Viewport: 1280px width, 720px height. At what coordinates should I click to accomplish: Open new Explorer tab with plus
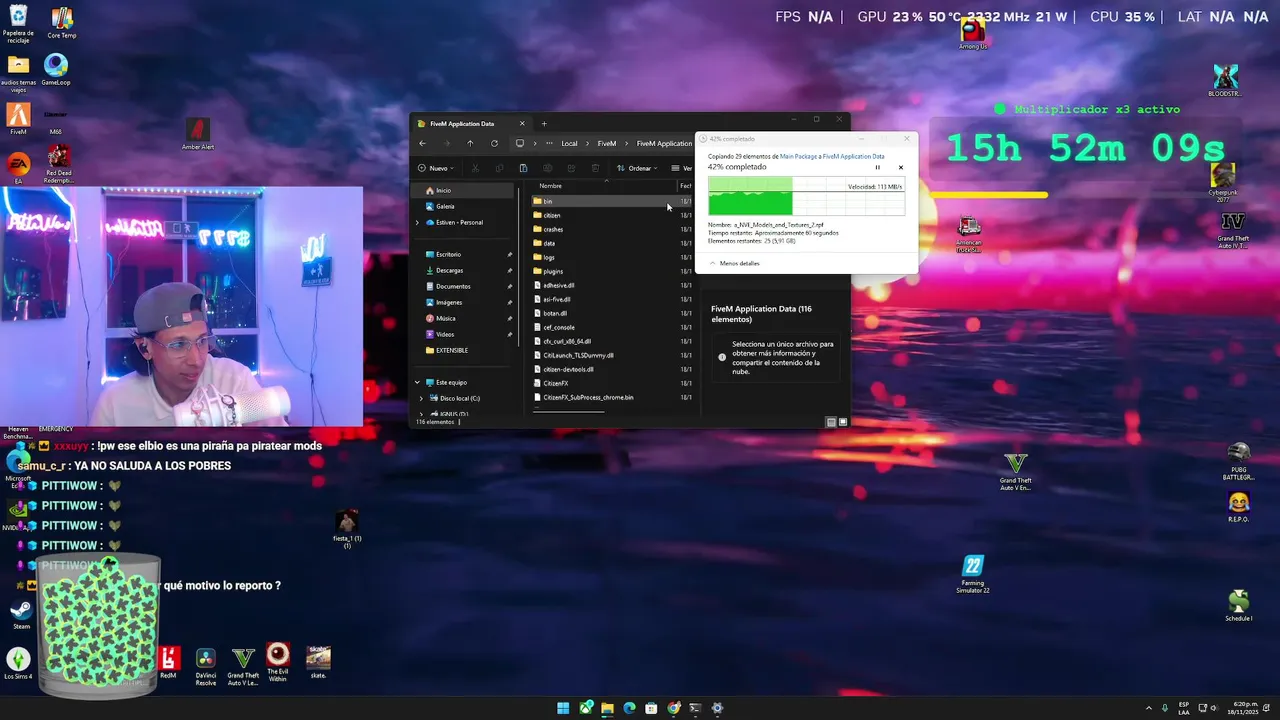coord(544,124)
